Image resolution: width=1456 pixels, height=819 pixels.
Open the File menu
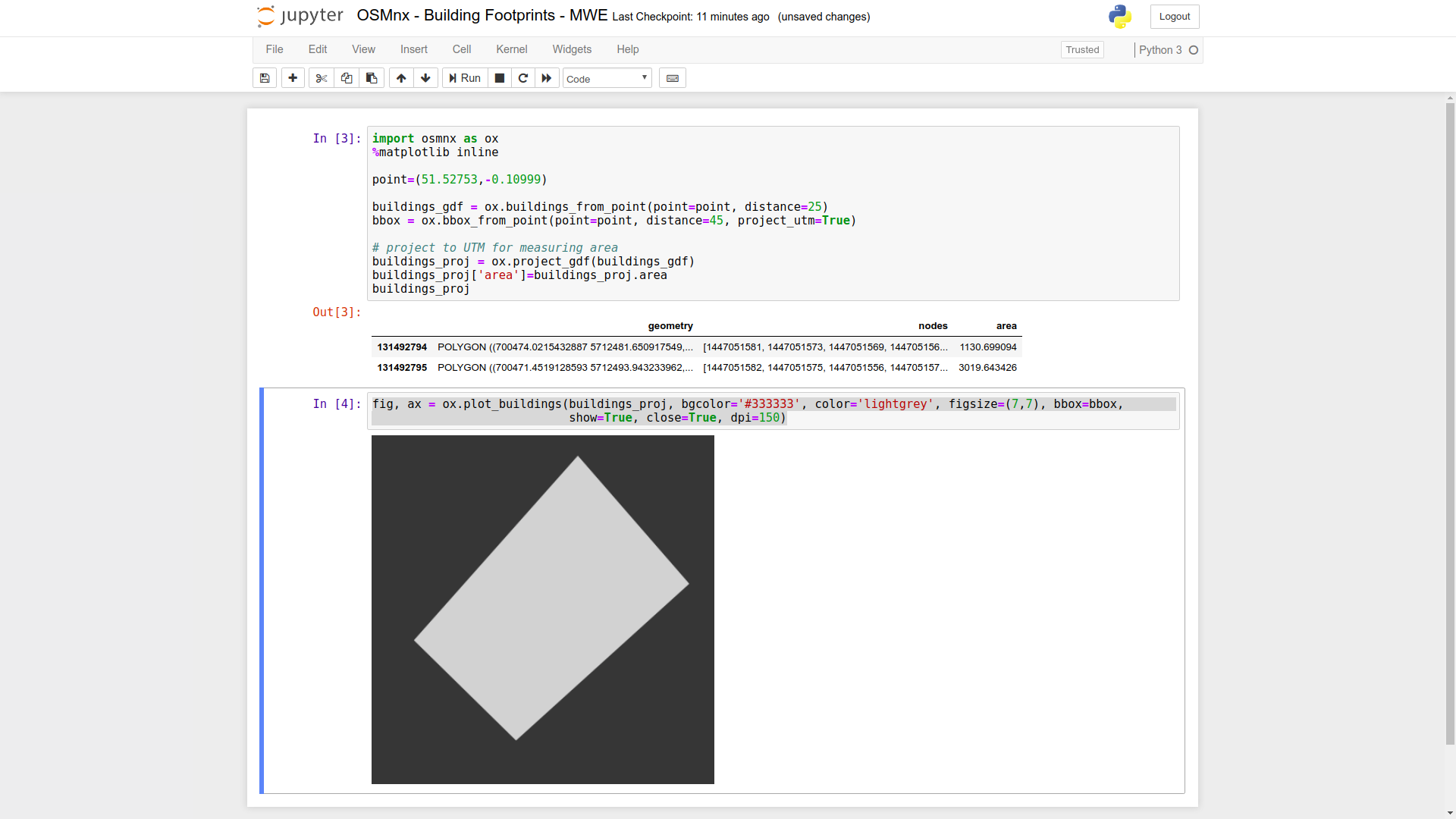coord(274,49)
